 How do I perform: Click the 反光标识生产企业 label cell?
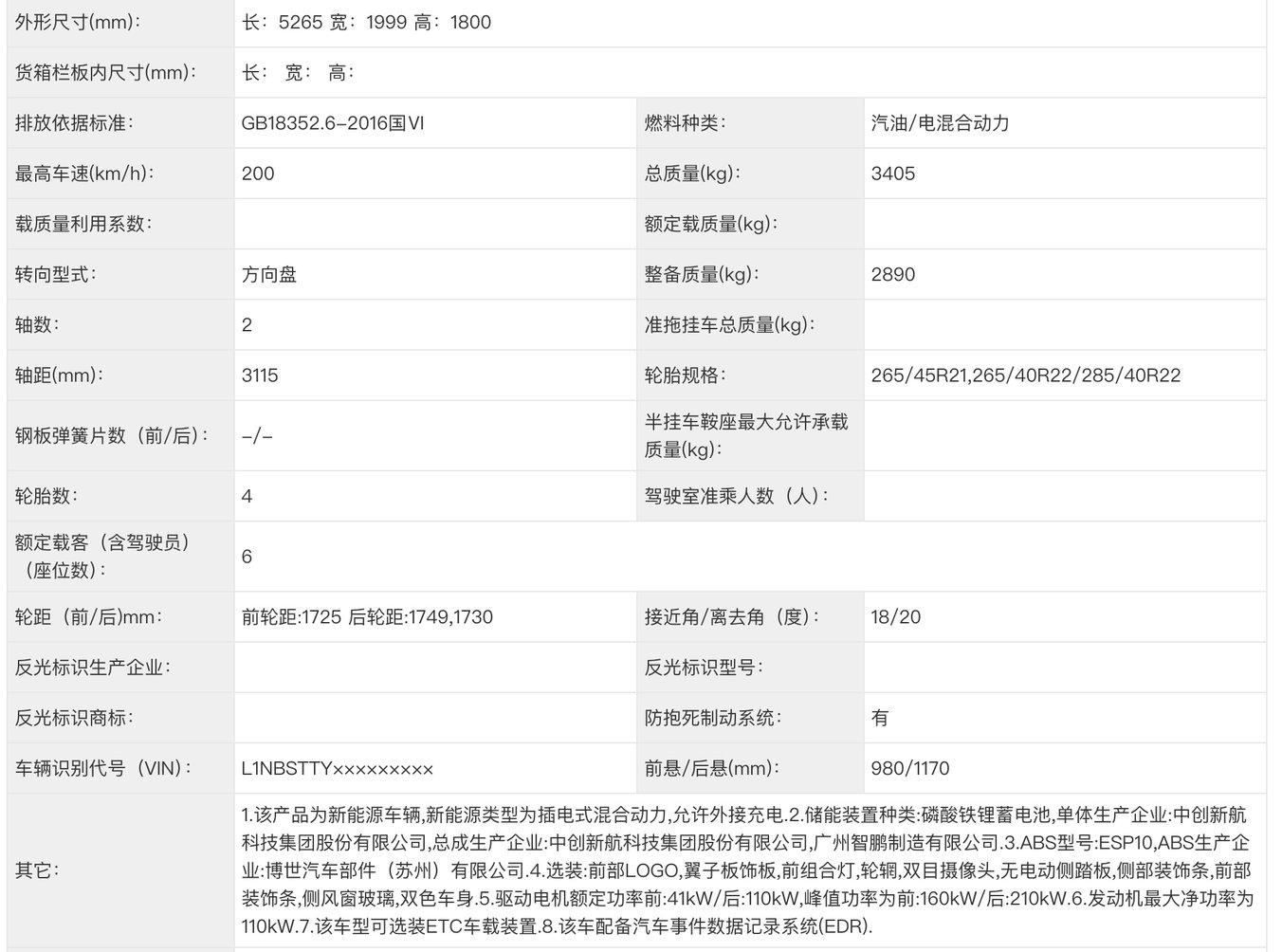click(93, 668)
